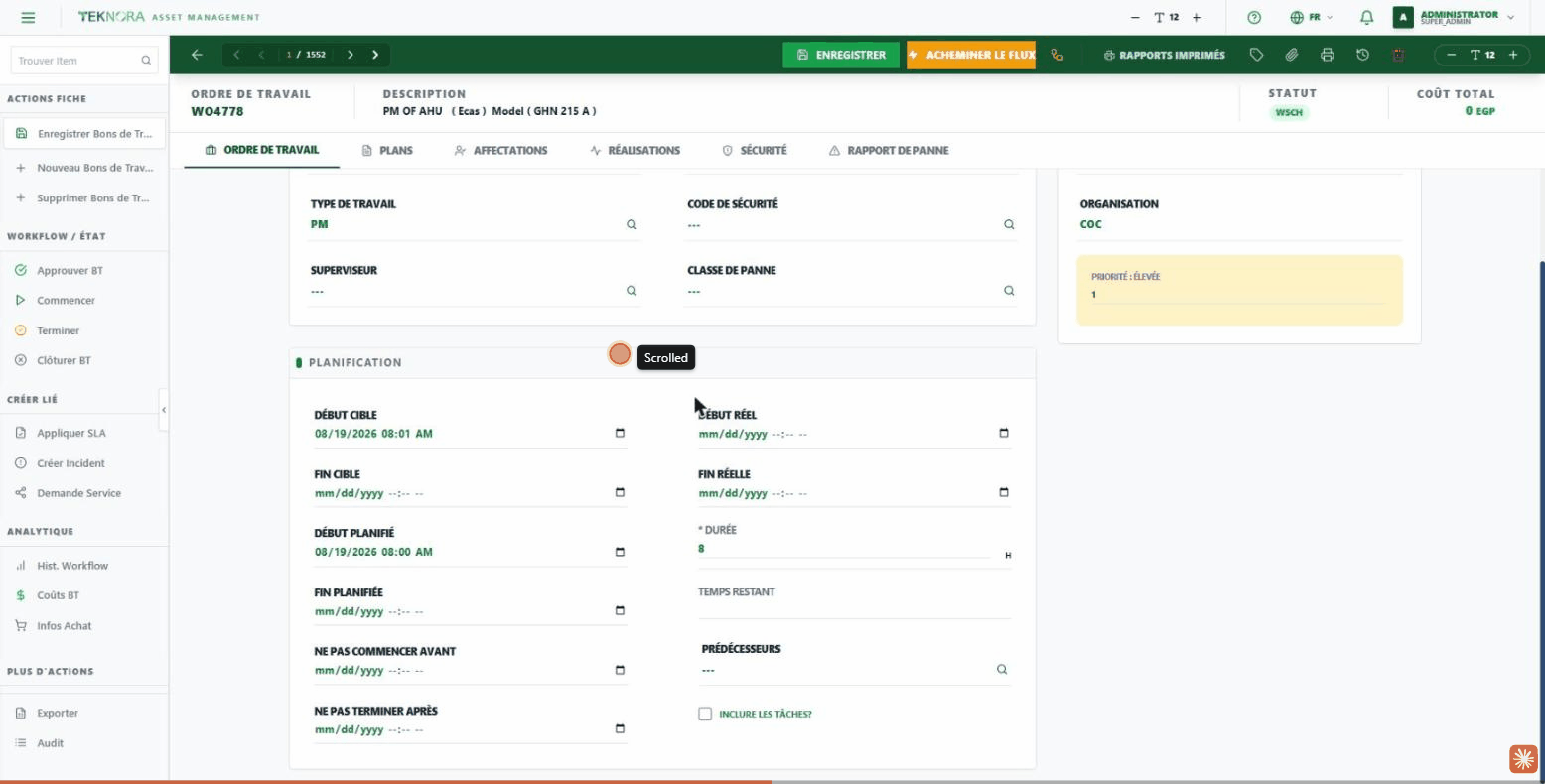
Task: Open Audit action
Action: click(84, 743)
